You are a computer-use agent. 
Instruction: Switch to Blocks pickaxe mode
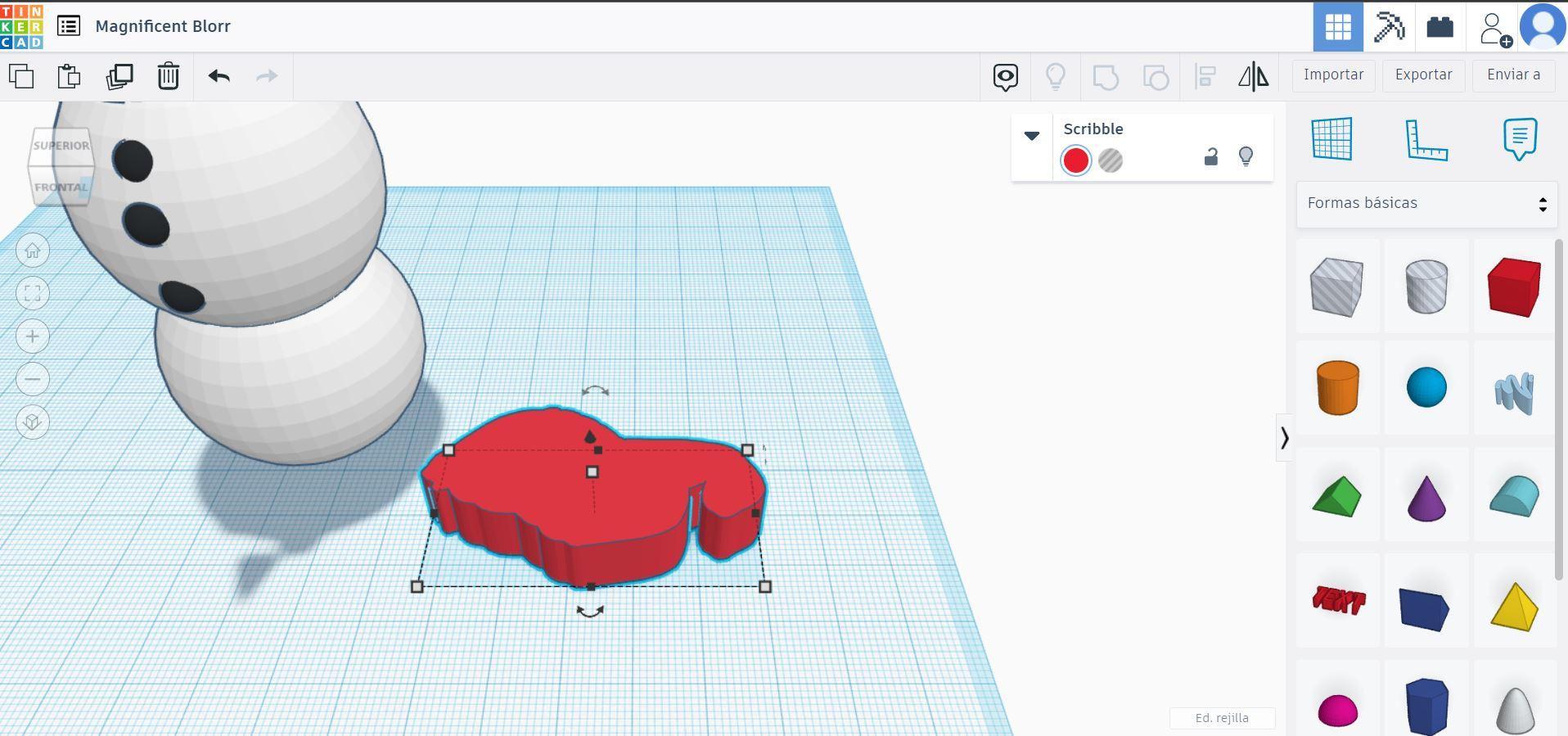click(1389, 26)
